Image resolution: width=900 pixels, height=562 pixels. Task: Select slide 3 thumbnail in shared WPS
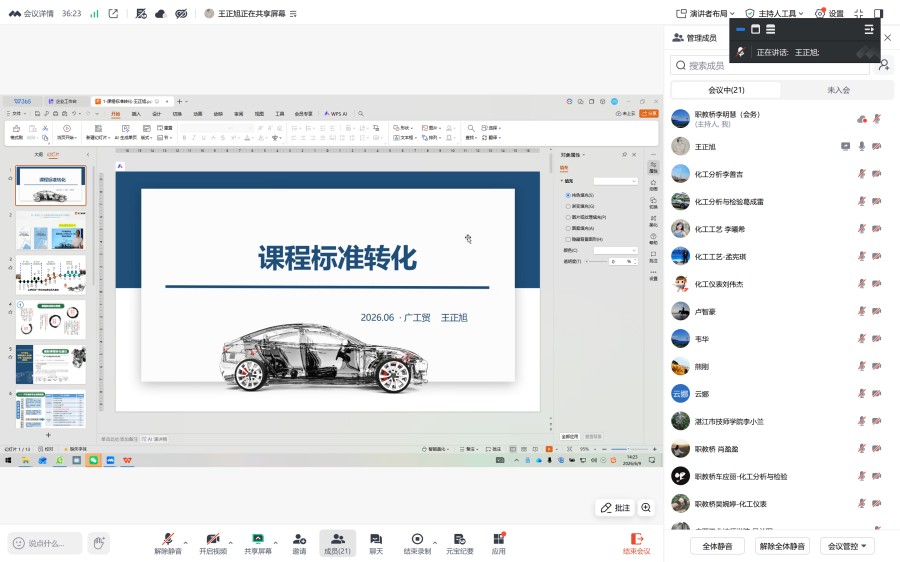(x=51, y=275)
